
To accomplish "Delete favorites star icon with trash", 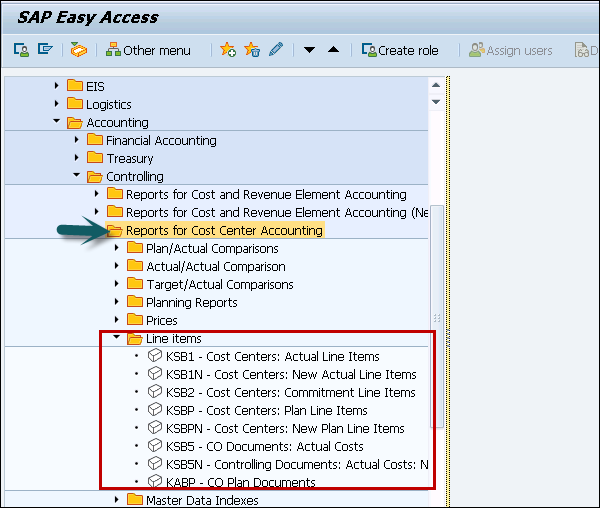I will pos(252,50).
